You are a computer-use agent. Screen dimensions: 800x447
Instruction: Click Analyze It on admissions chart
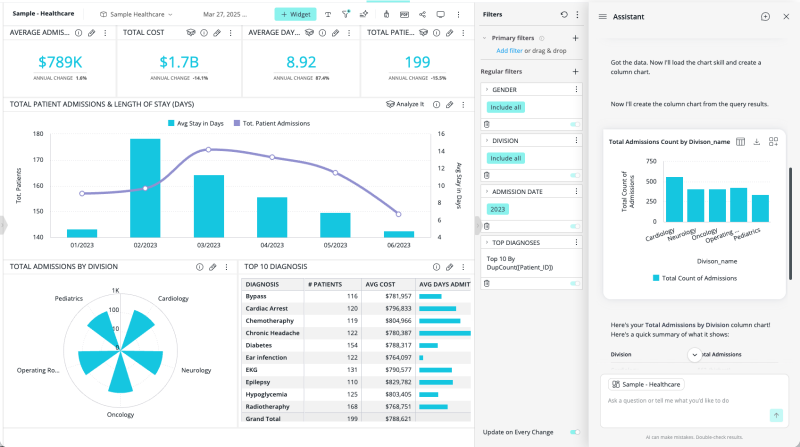405,104
